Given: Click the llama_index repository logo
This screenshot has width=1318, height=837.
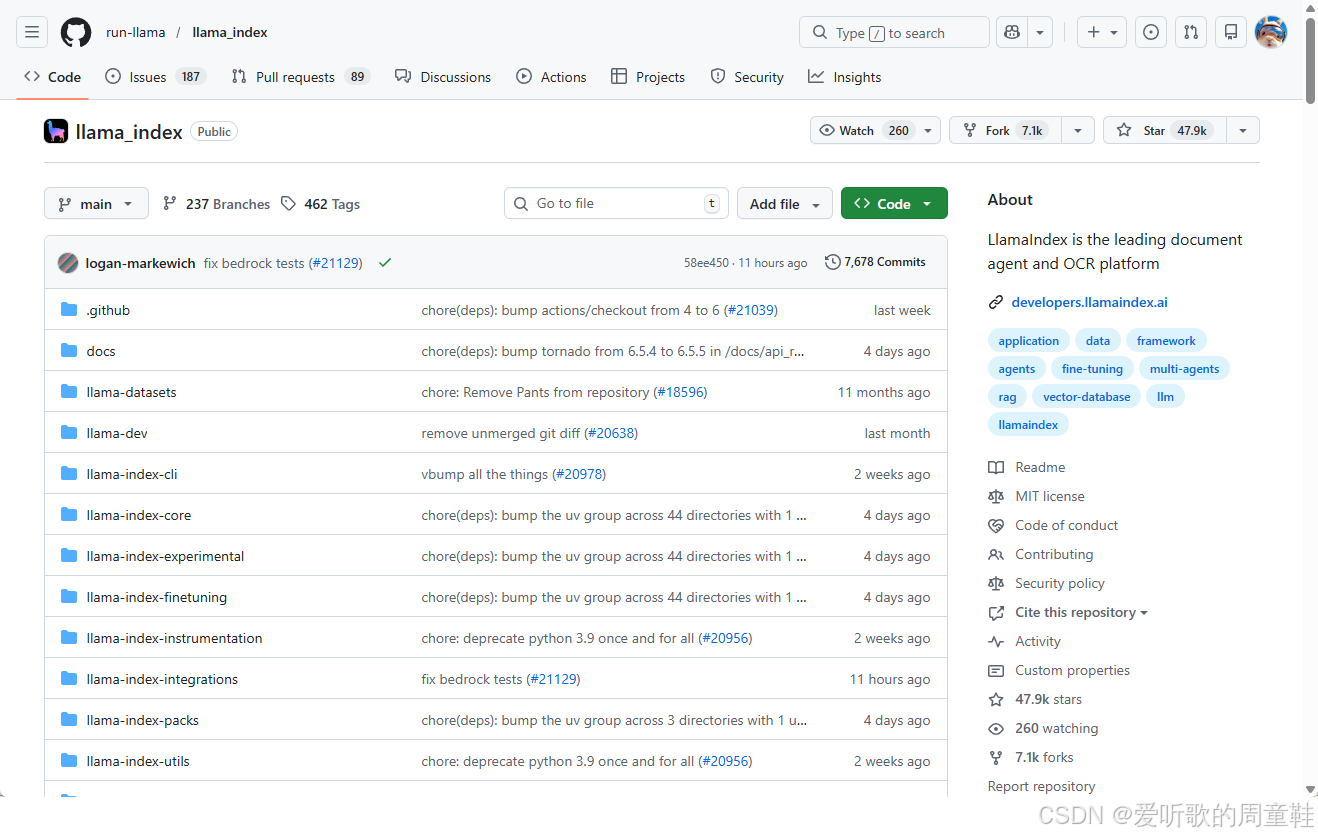Looking at the screenshot, I should coord(56,131).
